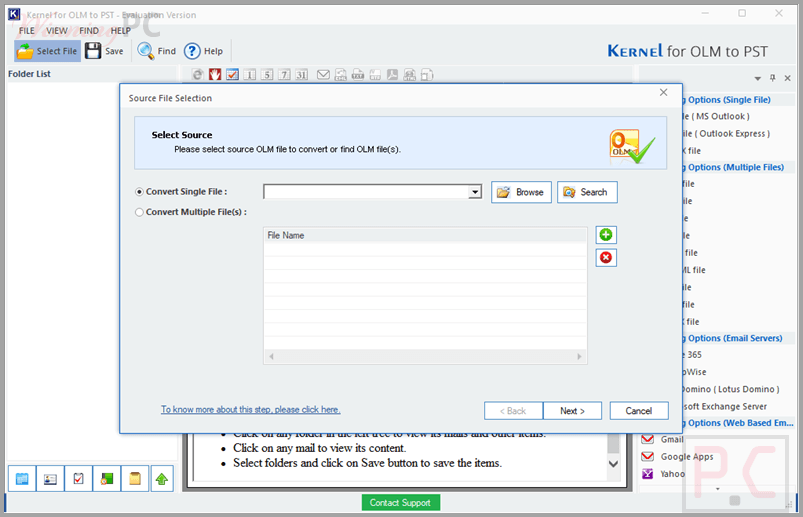Screen dimensions: 803x517
Task: Select Gmail in web based options
Action: click(x=662, y=439)
